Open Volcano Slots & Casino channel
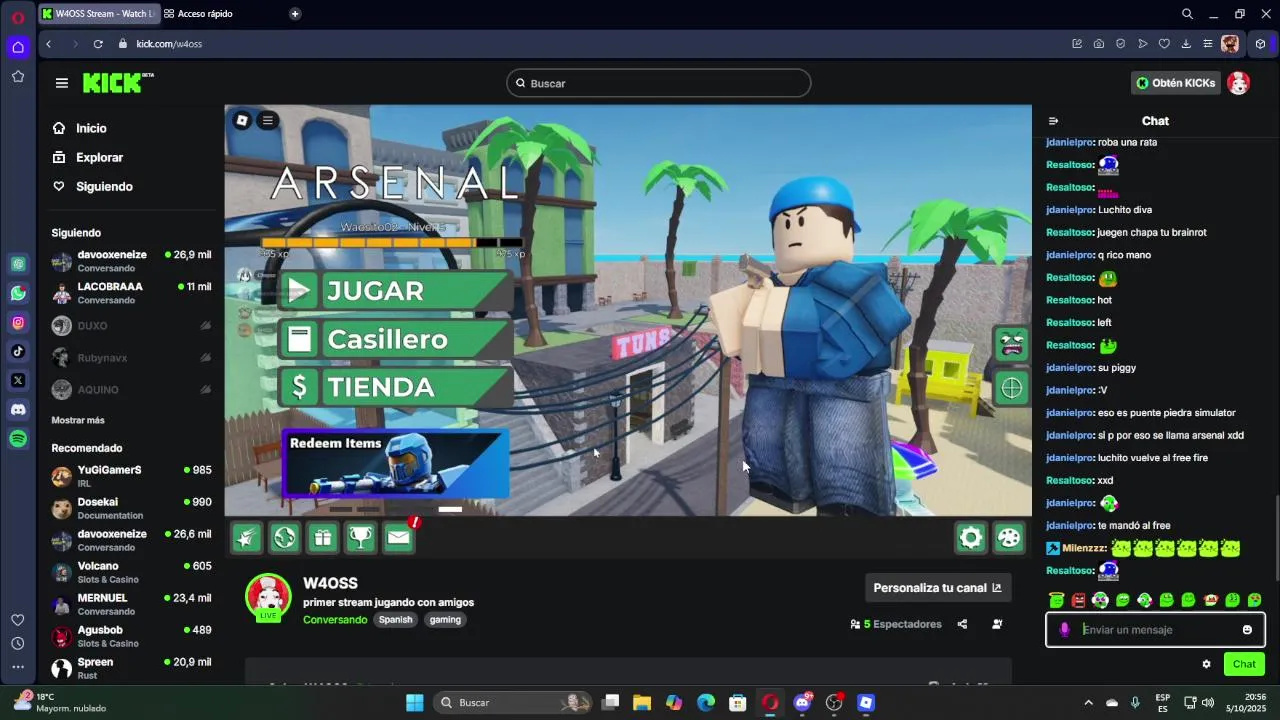The width and height of the screenshot is (1280, 720). point(132,572)
